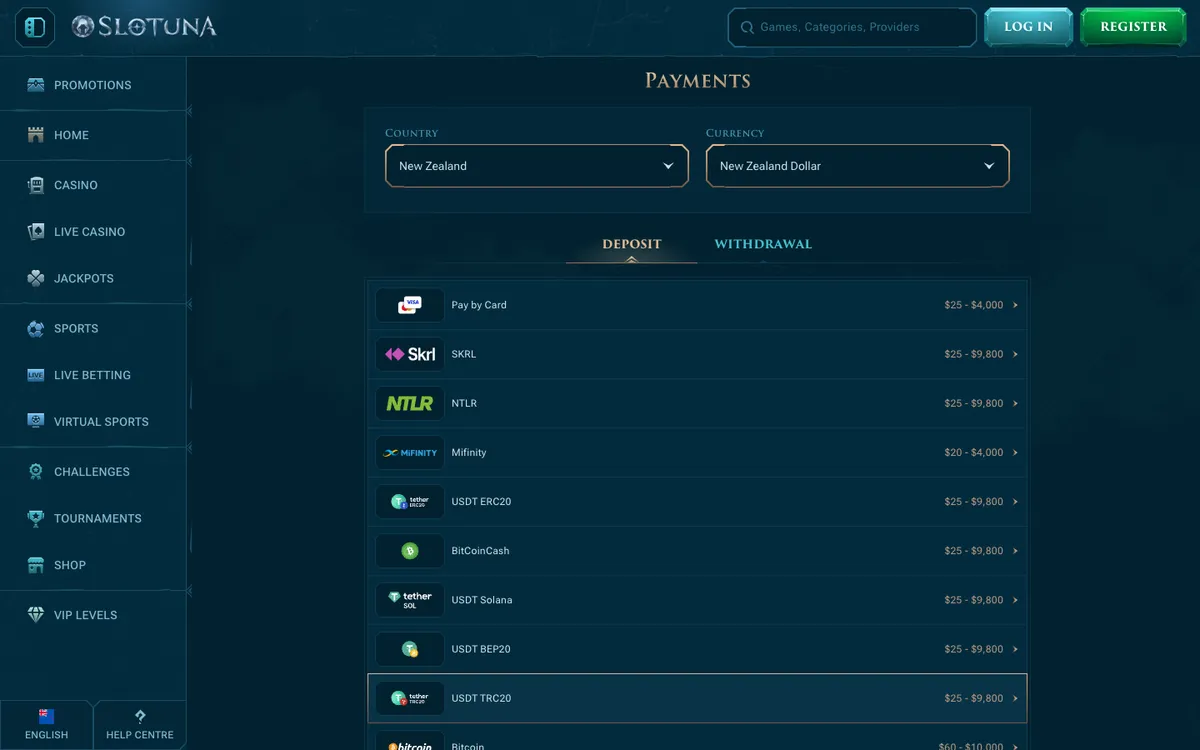Expand the USDT Solana row arrow
This screenshot has height=750, width=1200.
click(1015, 600)
